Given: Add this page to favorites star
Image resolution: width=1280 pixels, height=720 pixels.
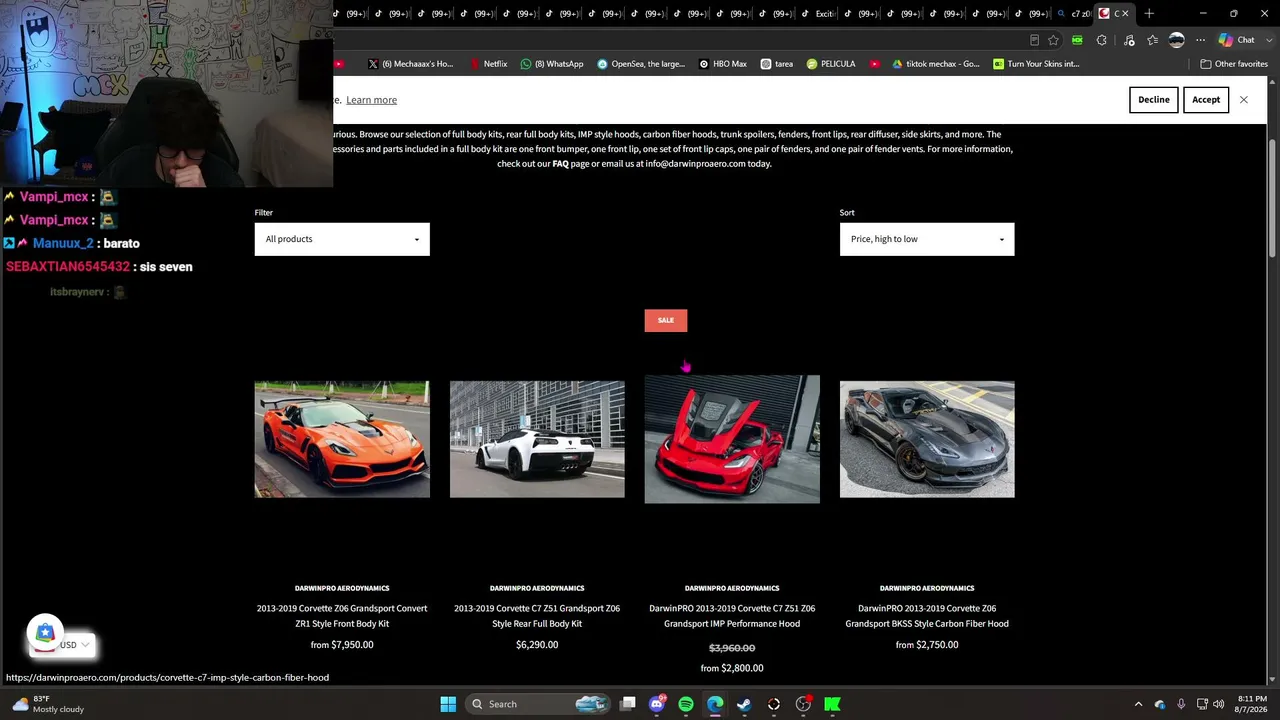Looking at the screenshot, I should [1053, 40].
